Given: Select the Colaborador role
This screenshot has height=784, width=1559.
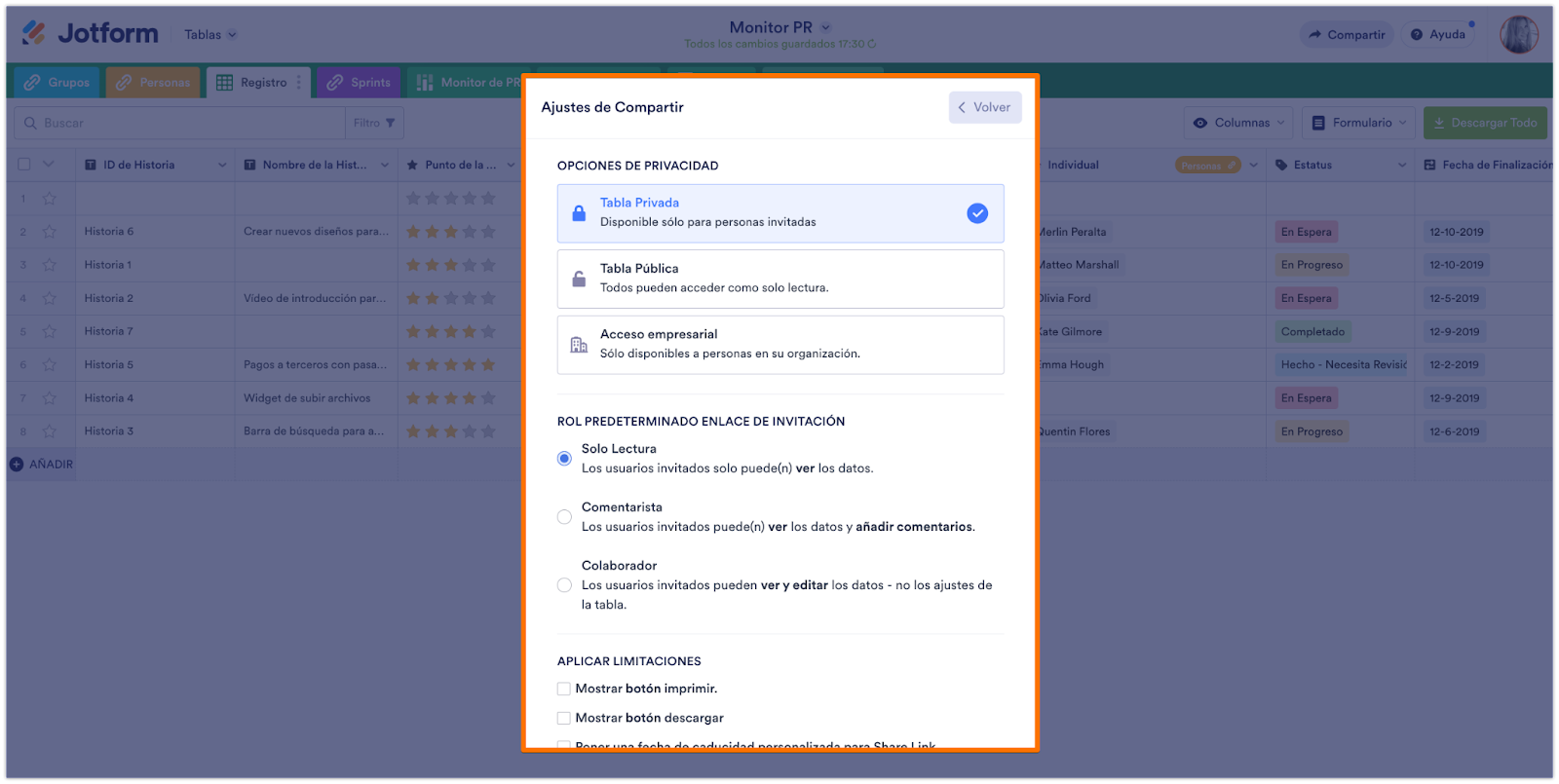Looking at the screenshot, I should coord(564,585).
